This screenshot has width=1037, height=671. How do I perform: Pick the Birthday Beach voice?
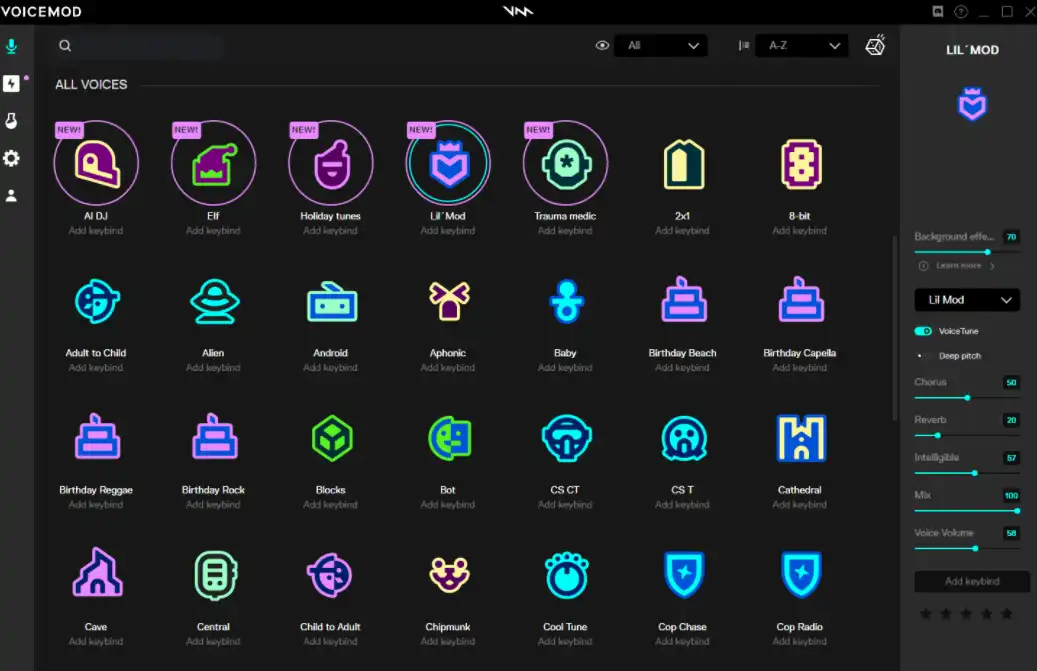(684, 299)
